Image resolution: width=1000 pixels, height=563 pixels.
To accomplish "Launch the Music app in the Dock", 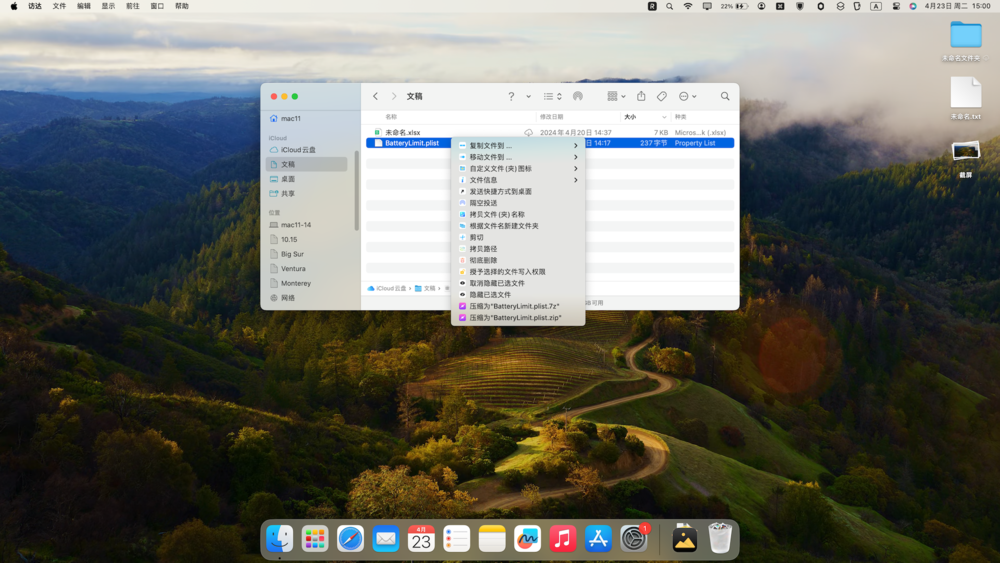I will [x=563, y=539].
